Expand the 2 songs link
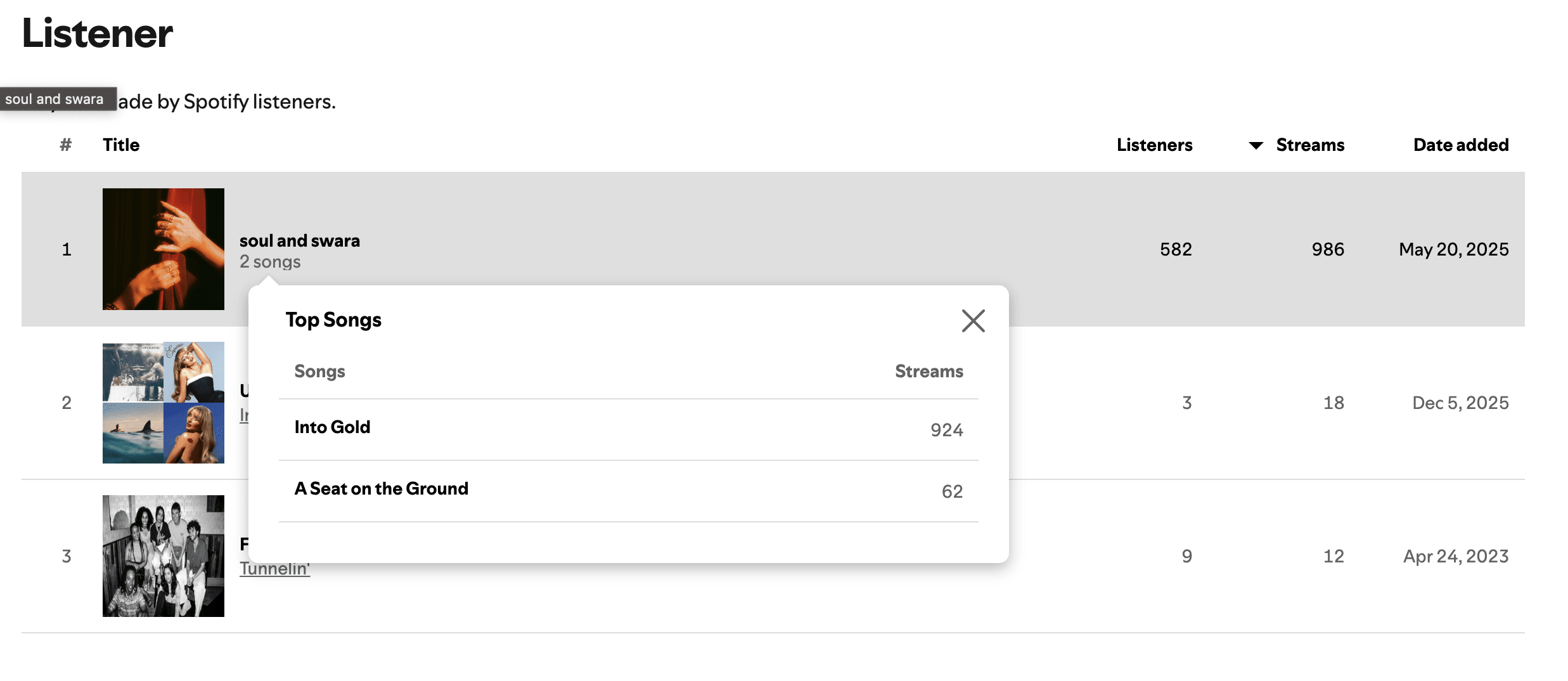The height and width of the screenshot is (681, 1568). coord(270,262)
